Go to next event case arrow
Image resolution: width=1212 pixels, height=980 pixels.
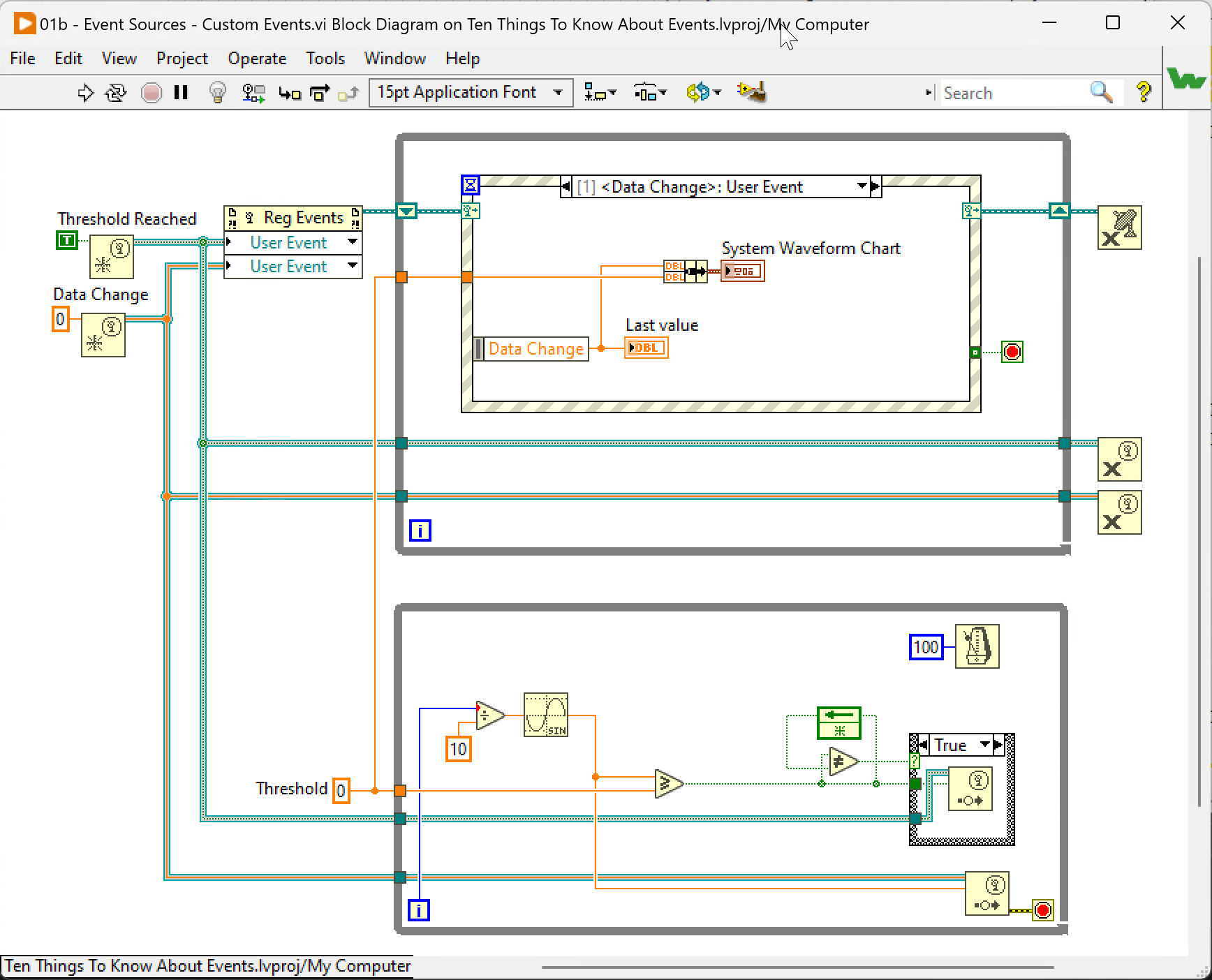pyautogui.click(x=875, y=186)
